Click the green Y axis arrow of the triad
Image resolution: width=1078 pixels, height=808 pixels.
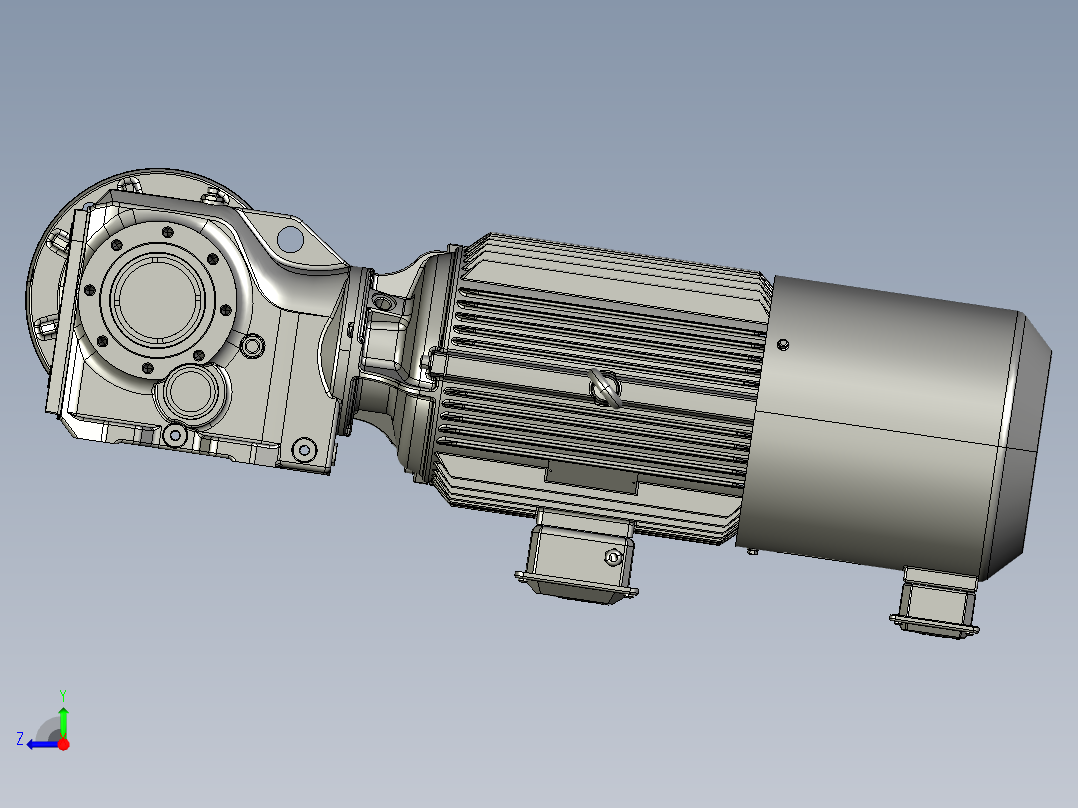click(x=63, y=722)
